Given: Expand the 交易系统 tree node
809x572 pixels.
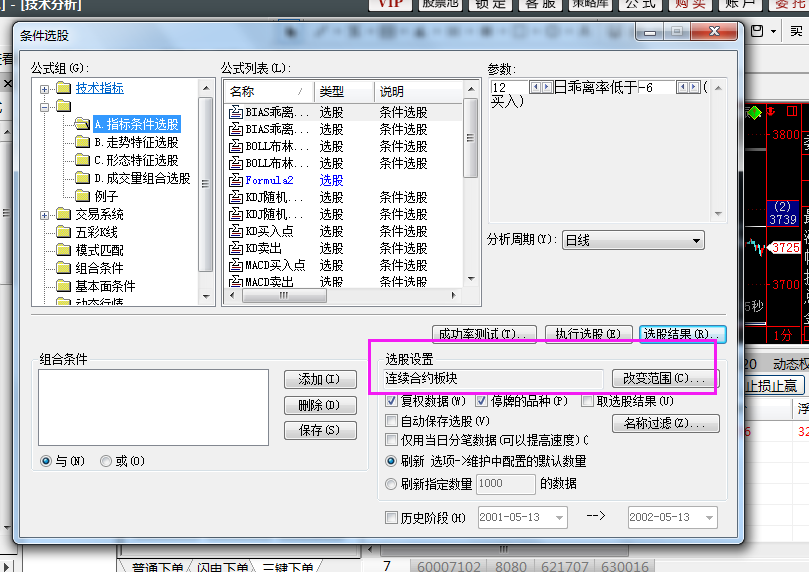Looking at the screenshot, I should coord(45,215).
